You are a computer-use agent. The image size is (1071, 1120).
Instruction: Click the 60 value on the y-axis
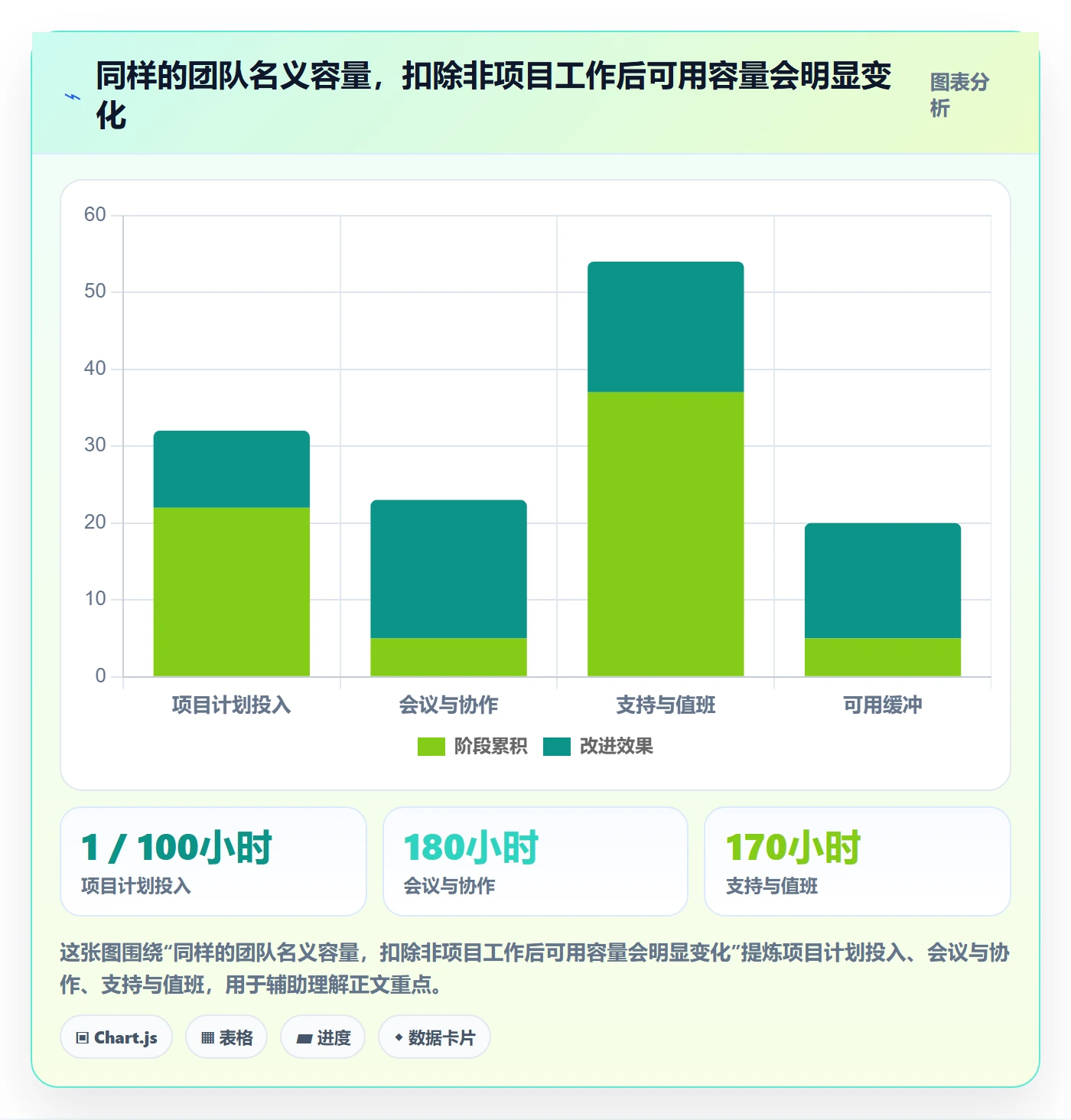click(95, 215)
